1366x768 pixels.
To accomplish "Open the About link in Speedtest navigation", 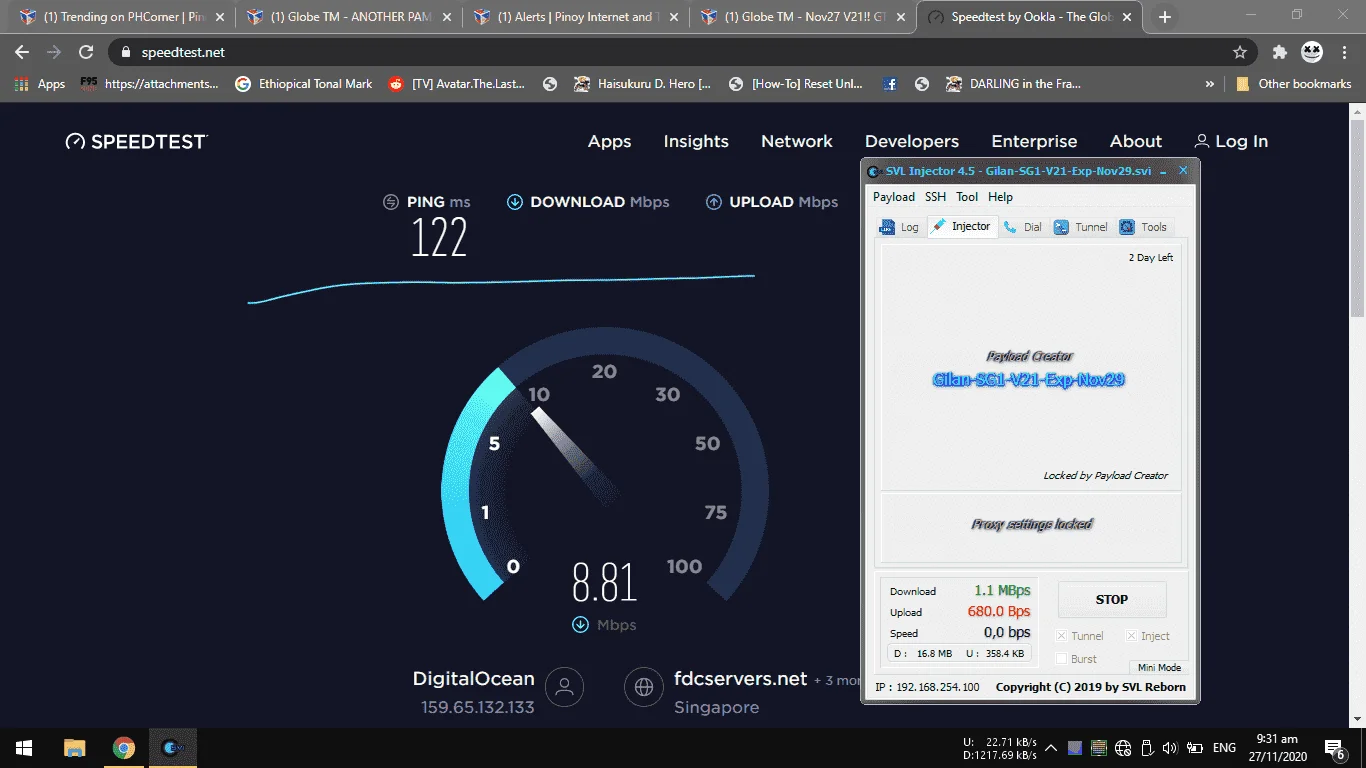I will coord(1136,142).
